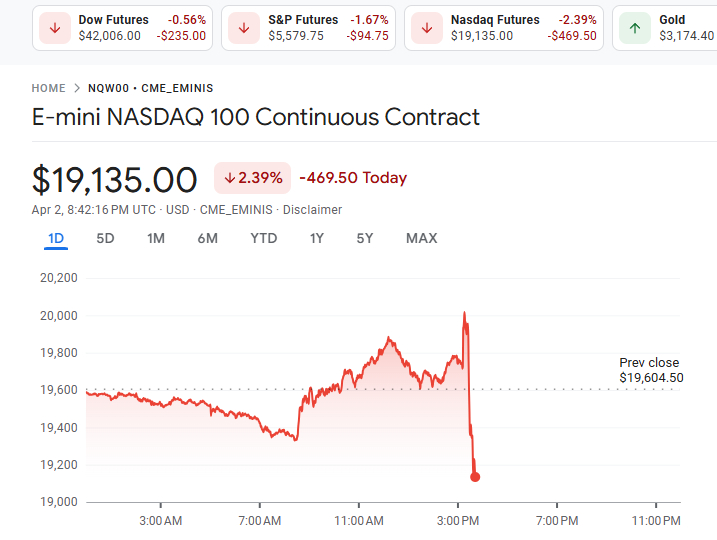Click the breadcrumb chevron after HOME
This screenshot has height=540, width=717.
tap(76, 89)
